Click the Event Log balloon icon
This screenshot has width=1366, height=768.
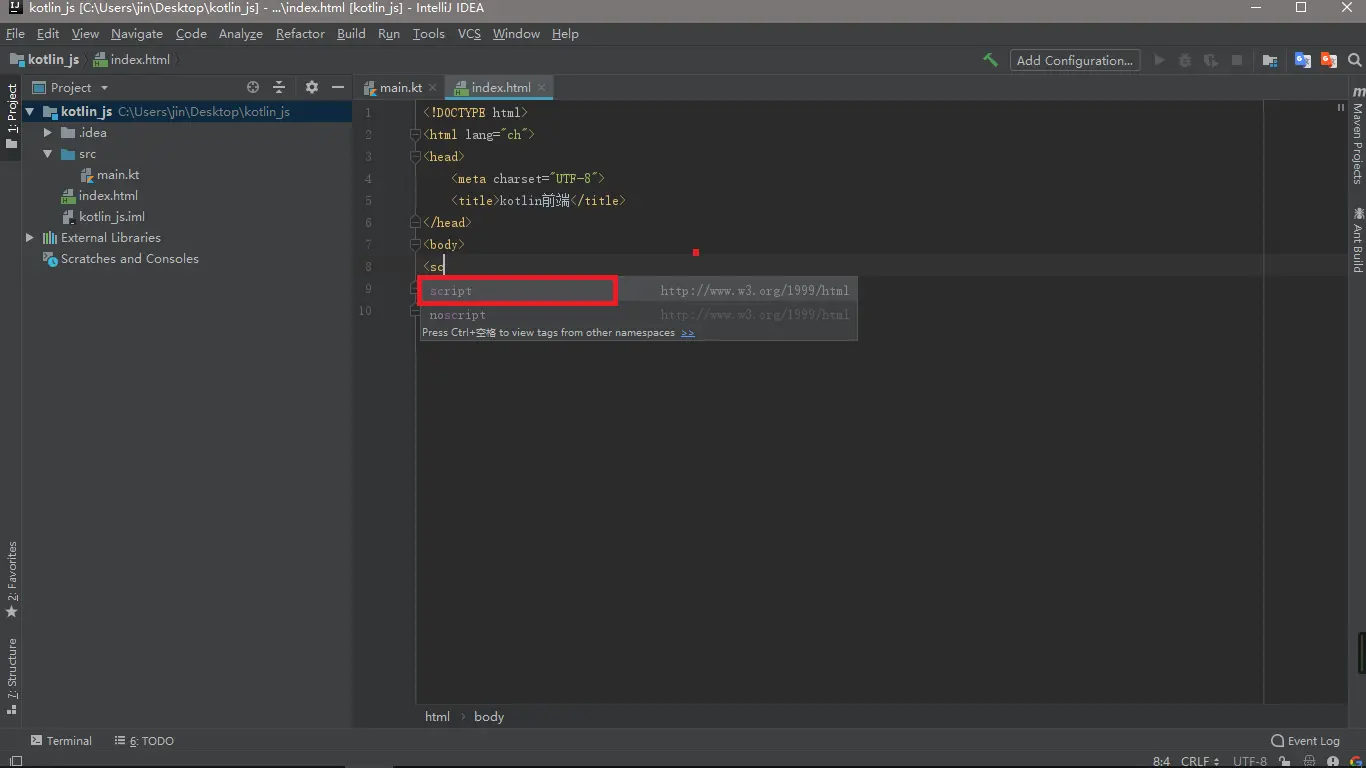click(1278, 741)
